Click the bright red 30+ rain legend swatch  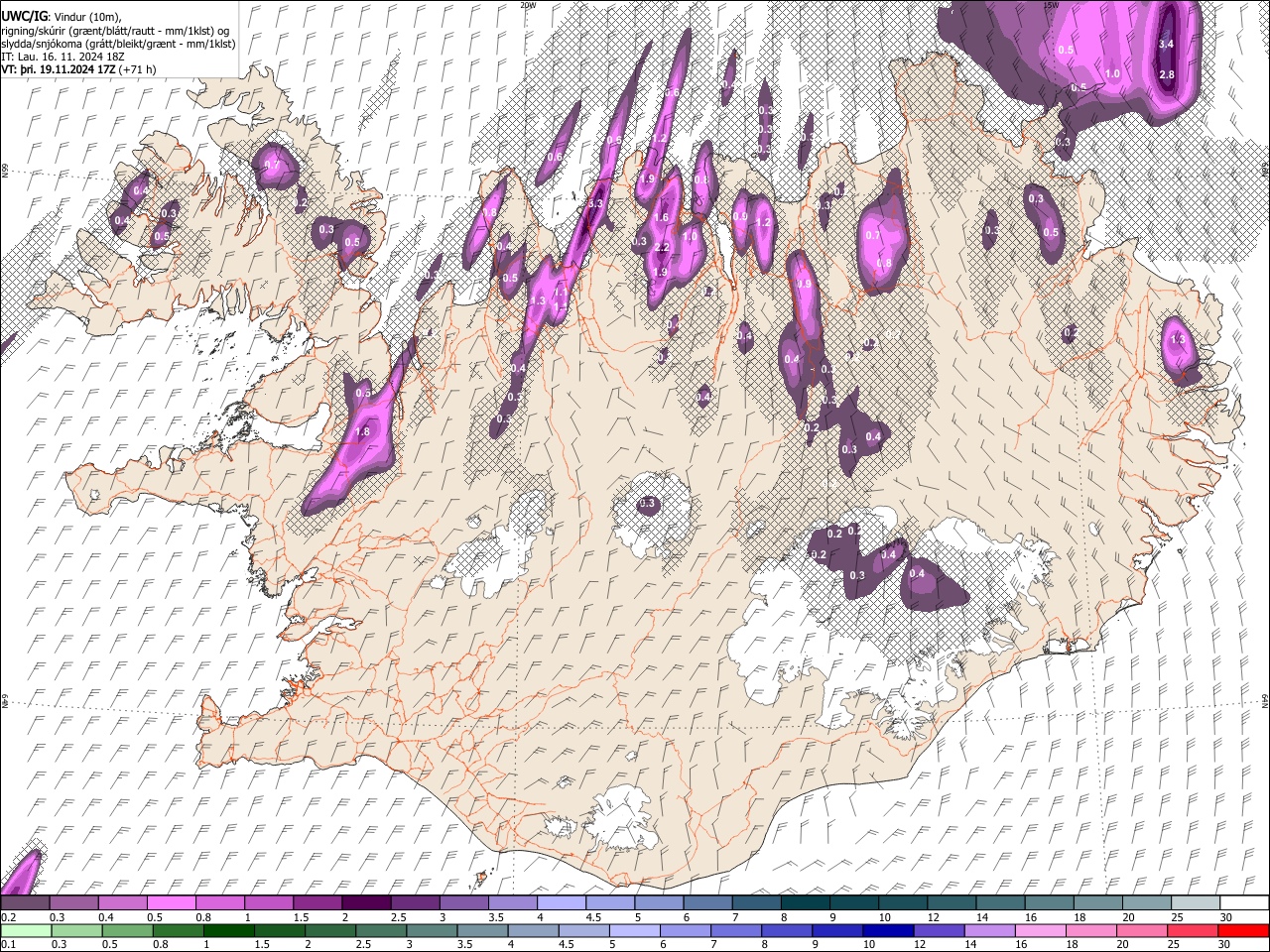(1243, 930)
